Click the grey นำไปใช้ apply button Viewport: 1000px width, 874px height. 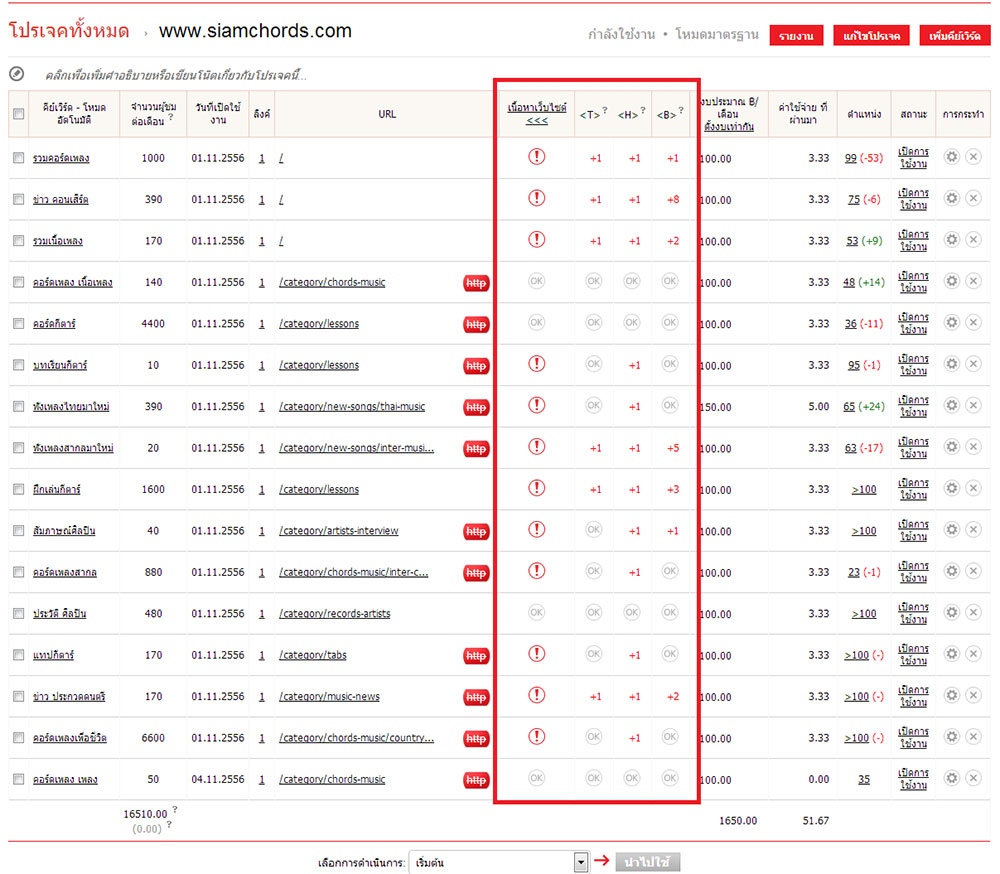[647, 862]
